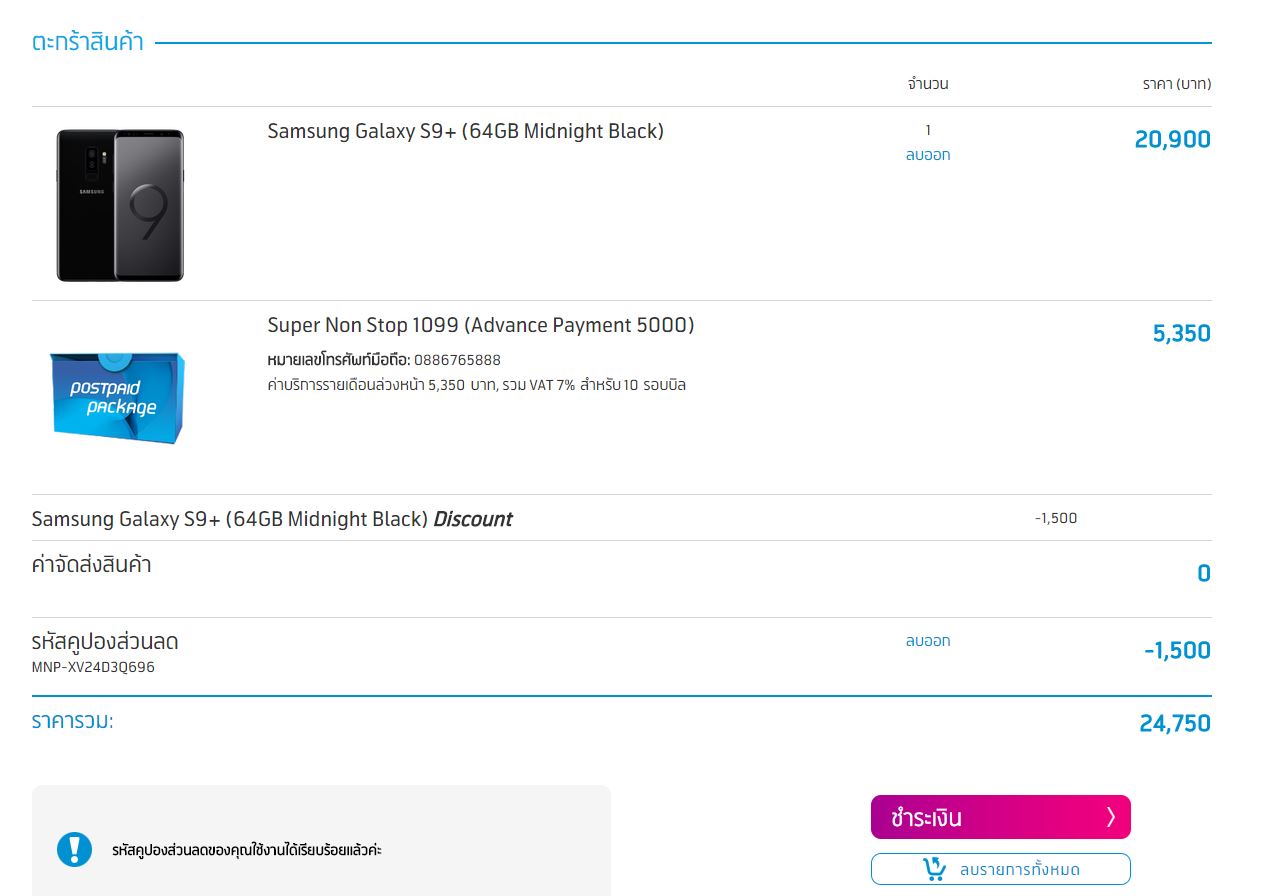1265x896 pixels.
Task: Select Samsung Galaxy S9+ (64GB Midnight Black) title
Action: (x=465, y=131)
